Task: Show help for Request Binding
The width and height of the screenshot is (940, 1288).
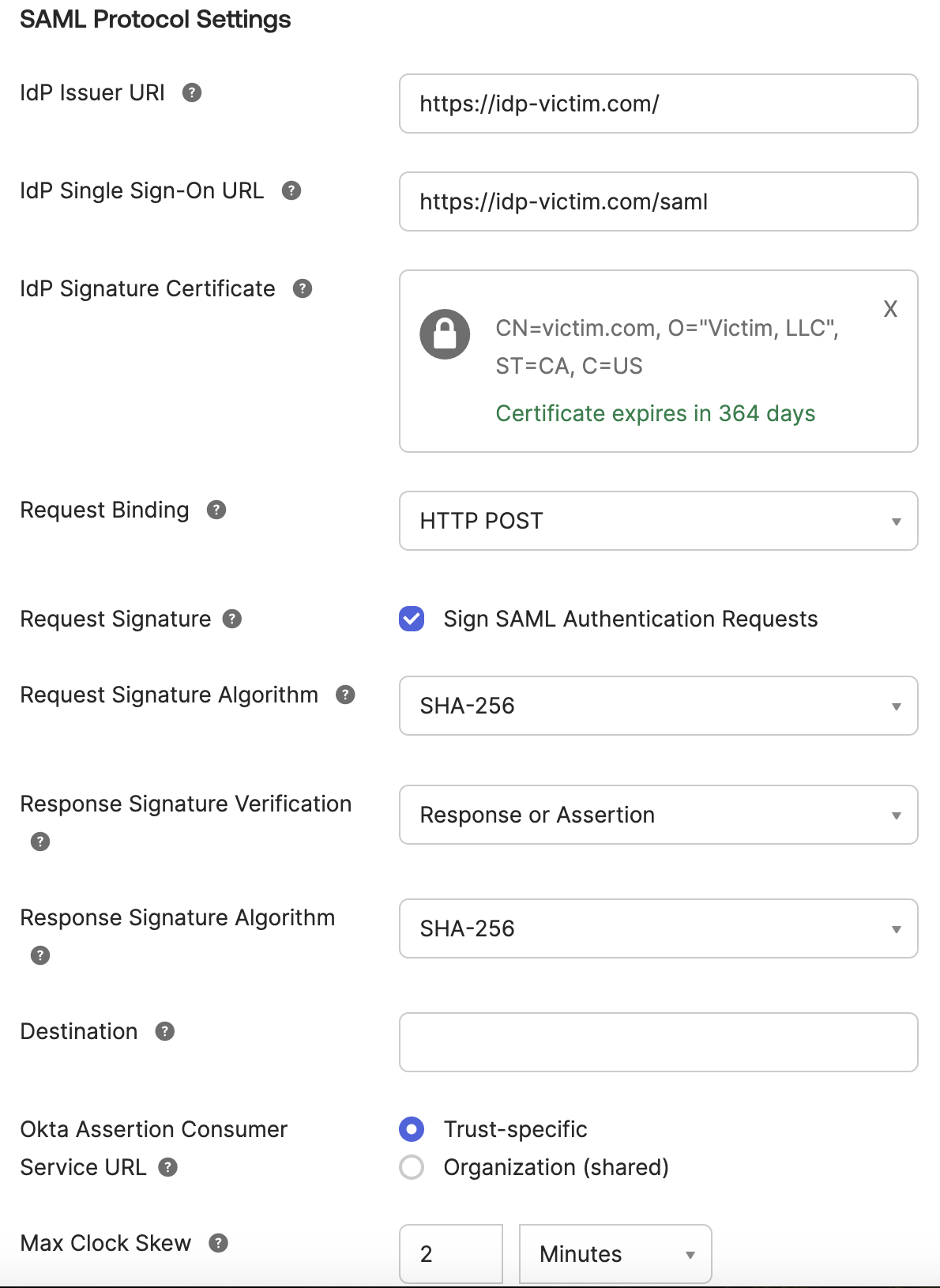Action: pyautogui.click(x=216, y=510)
